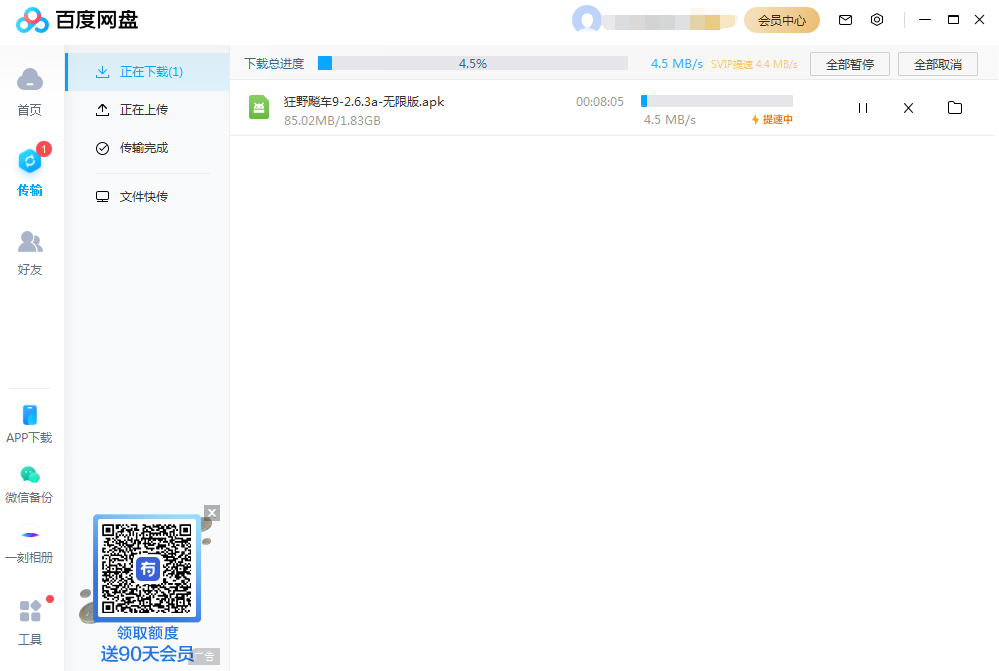999x671 pixels.
Task: Open the mail messages icon
Action: 845,20
